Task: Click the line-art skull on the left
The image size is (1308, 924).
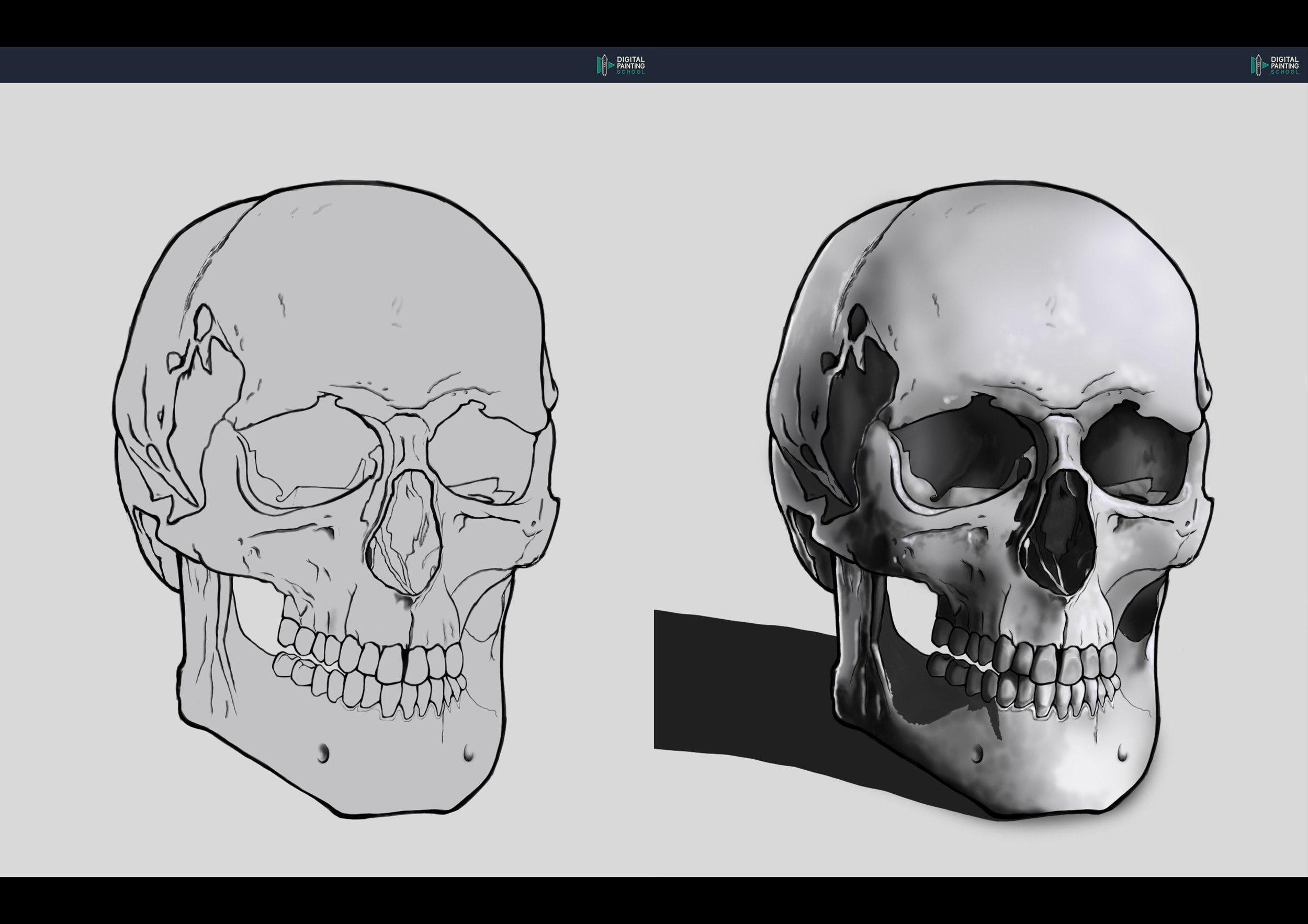Action: (336, 501)
